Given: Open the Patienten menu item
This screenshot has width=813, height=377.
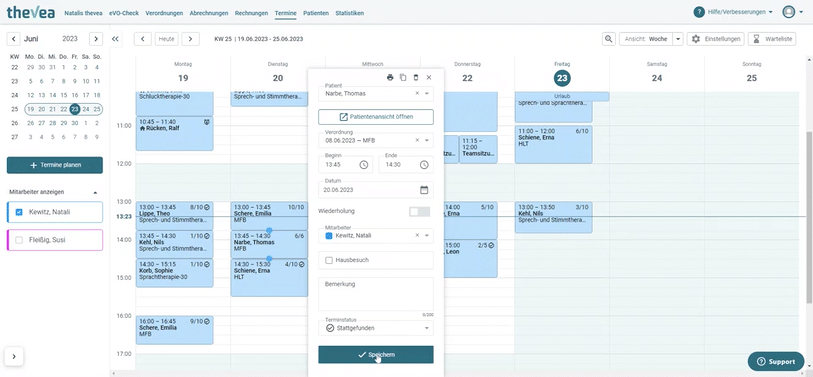Looking at the screenshot, I should [x=316, y=13].
